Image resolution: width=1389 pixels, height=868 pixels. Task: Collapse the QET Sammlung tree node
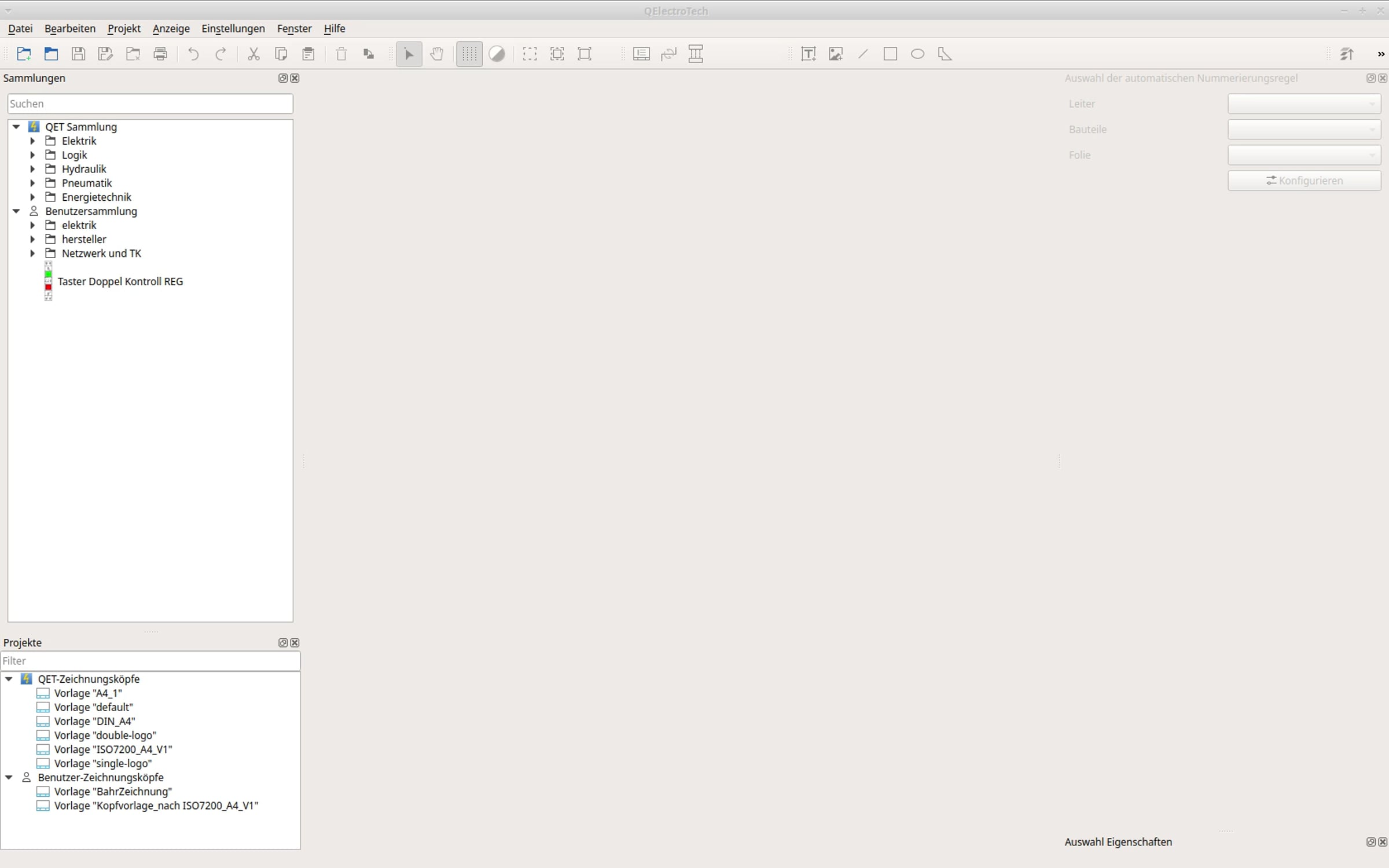click(x=16, y=127)
